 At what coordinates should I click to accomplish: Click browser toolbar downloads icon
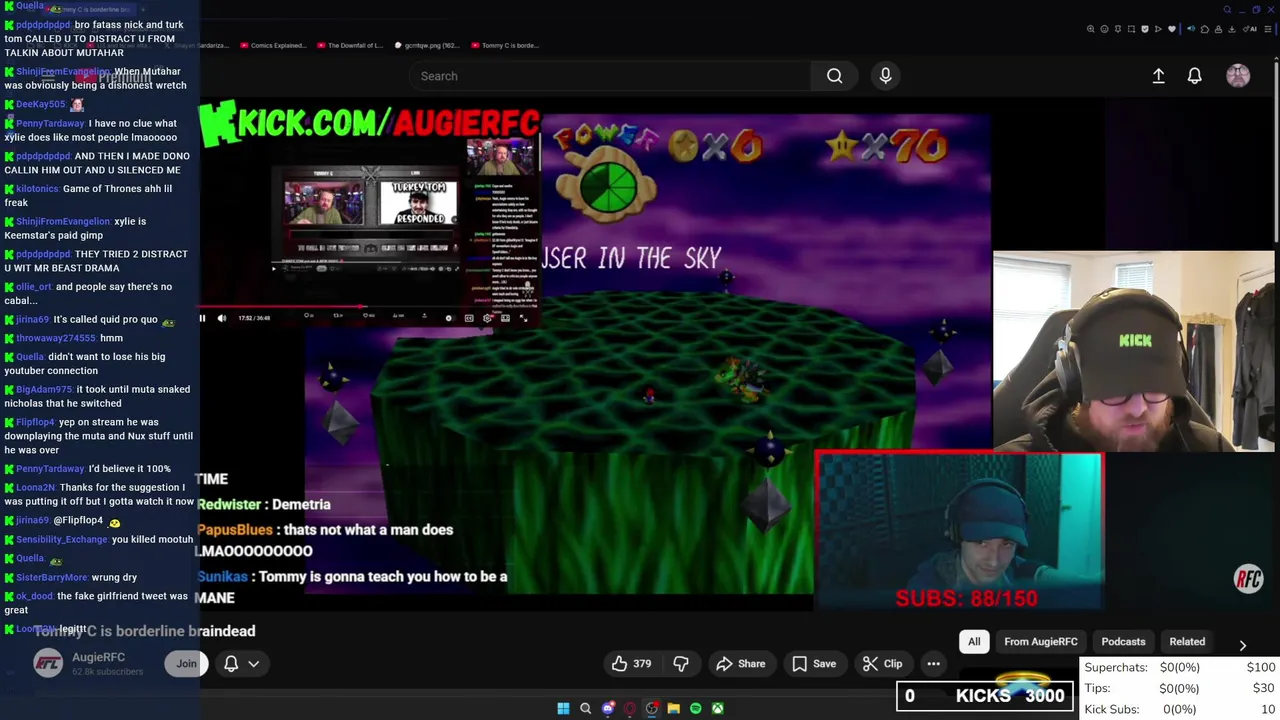(x=1231, y=29)
